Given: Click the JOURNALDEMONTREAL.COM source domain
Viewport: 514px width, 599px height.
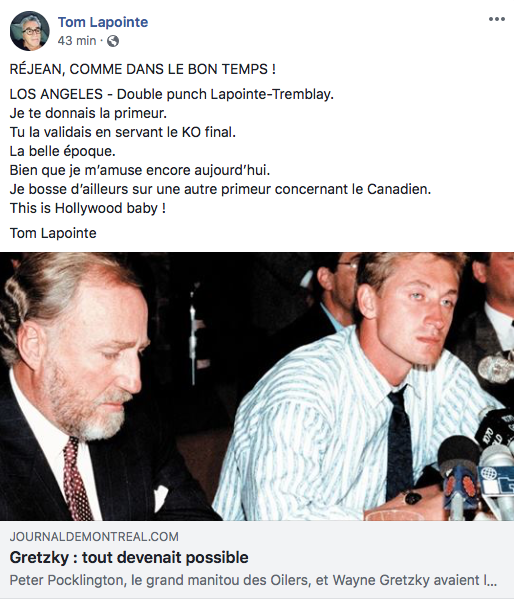Looking at the screenshot, I should tap(94, 537).
